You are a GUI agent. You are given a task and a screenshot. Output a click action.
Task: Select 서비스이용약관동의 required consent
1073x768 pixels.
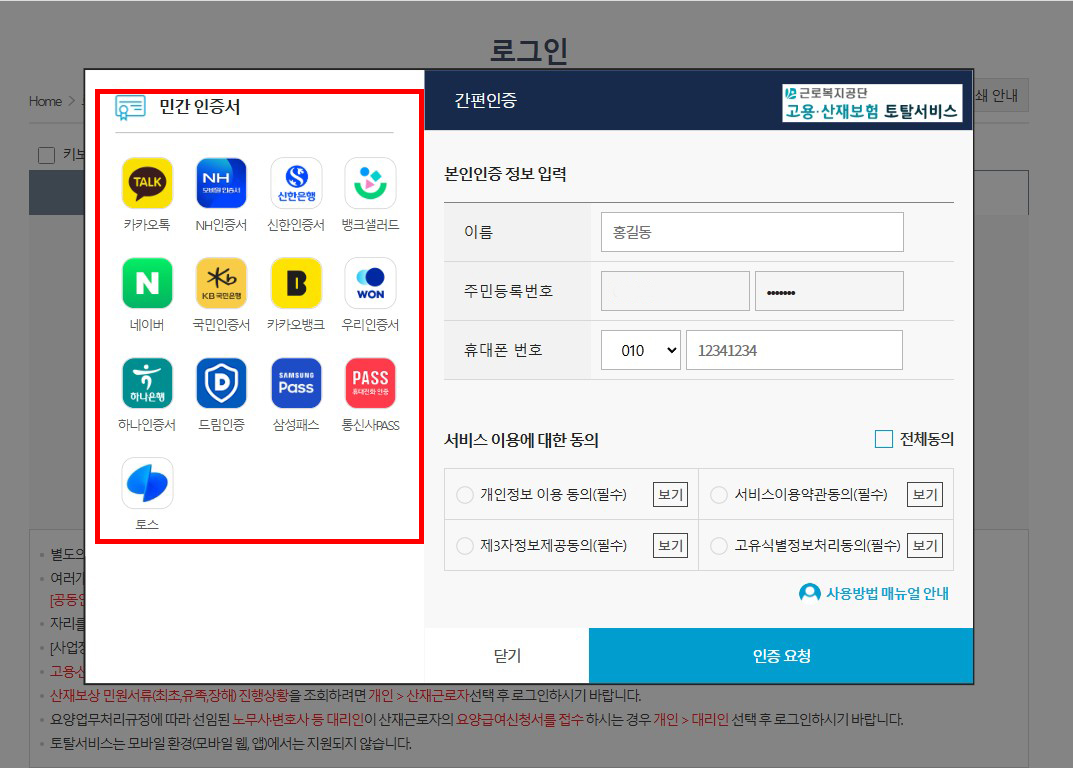pos(718,493)
